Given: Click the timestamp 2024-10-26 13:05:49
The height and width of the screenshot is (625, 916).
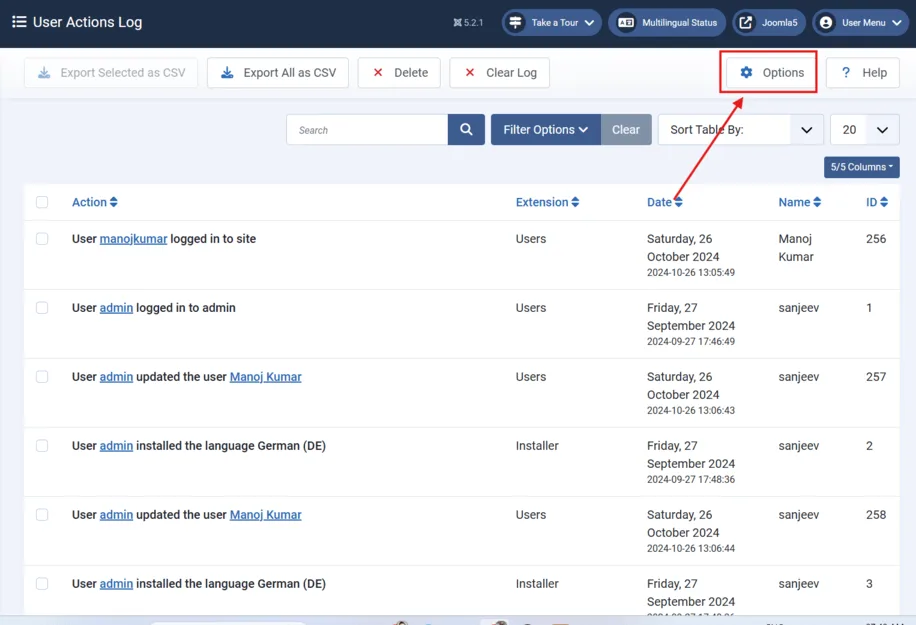Looking at the screenshot, I should coord(691,273).
